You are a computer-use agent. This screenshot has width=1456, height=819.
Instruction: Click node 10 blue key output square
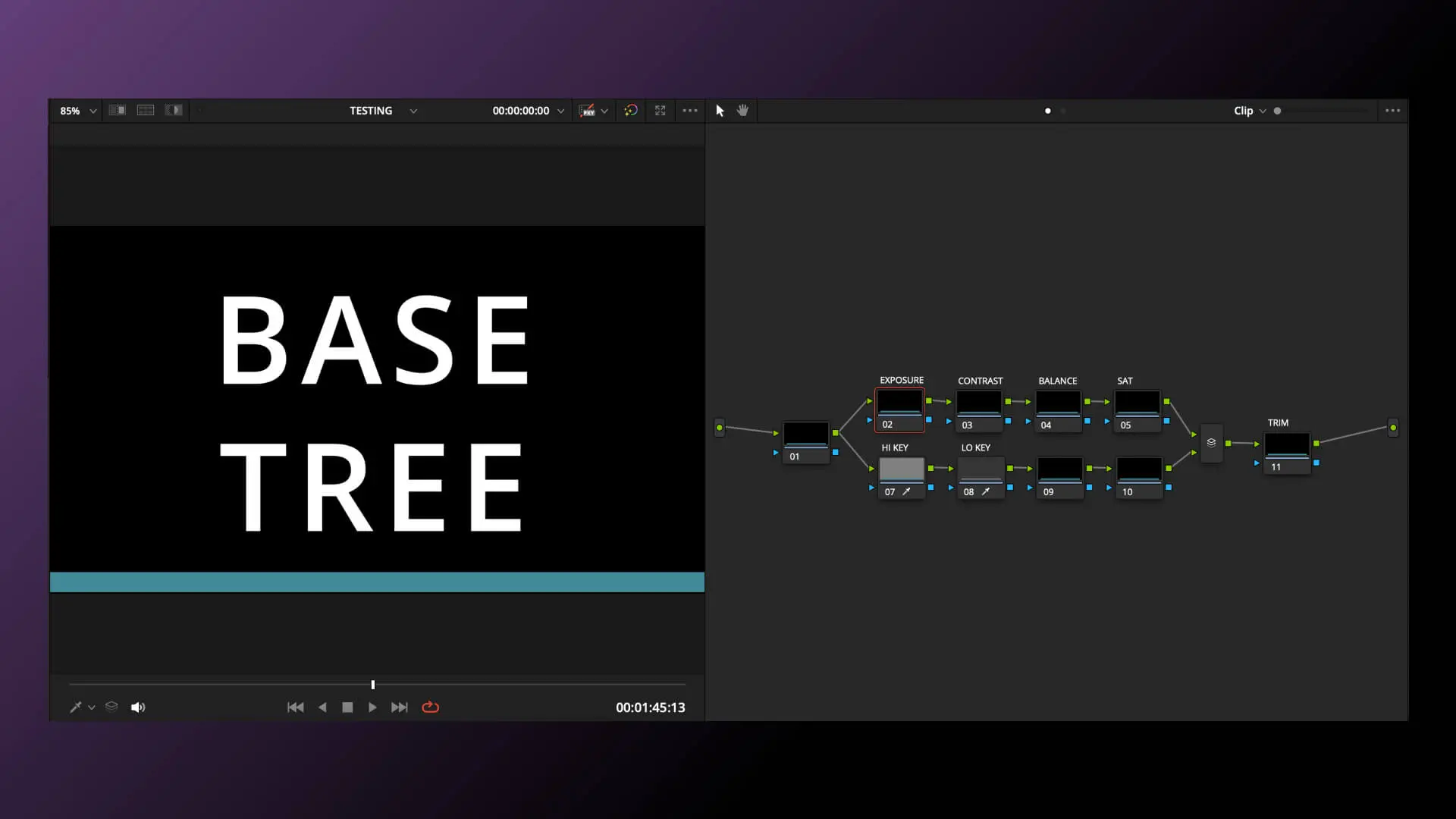(1169, 488)
